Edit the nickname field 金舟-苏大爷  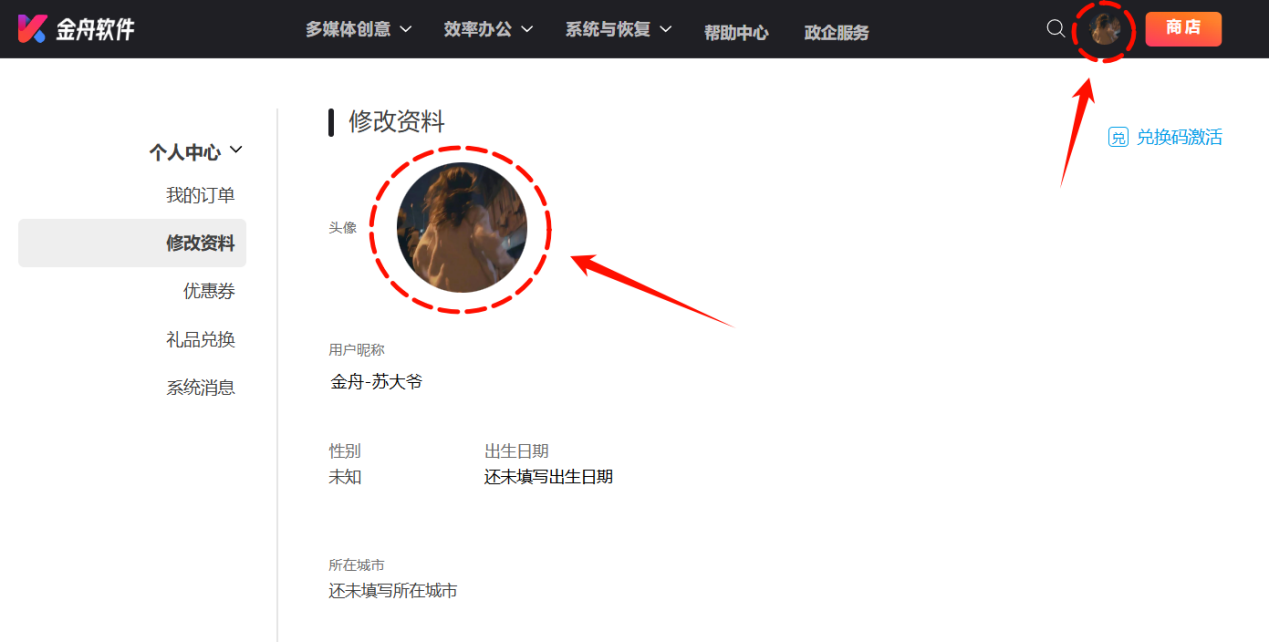[x=377, y=382]
